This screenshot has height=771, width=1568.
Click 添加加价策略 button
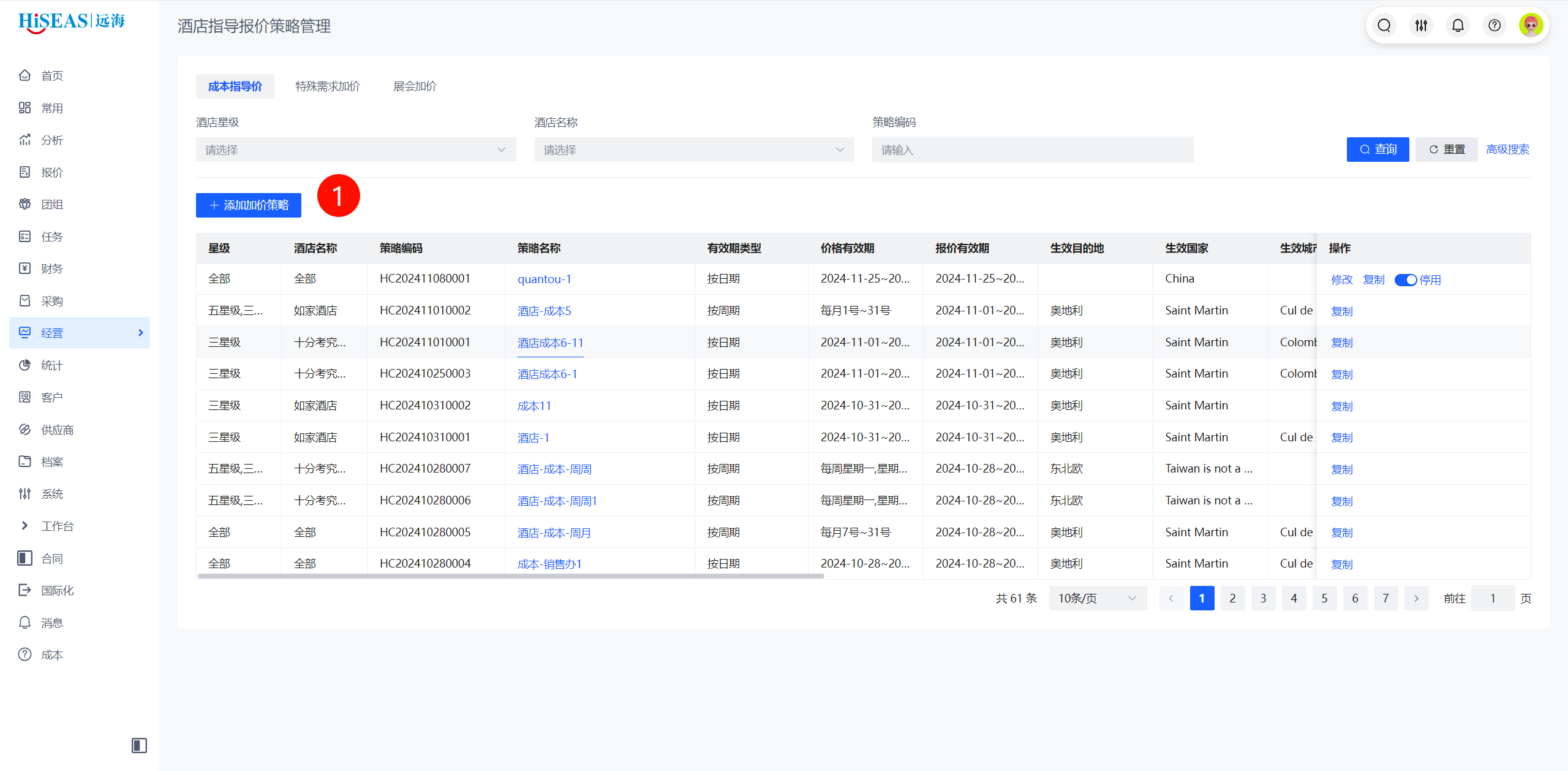pyautogui.click(x=249, y=205)
